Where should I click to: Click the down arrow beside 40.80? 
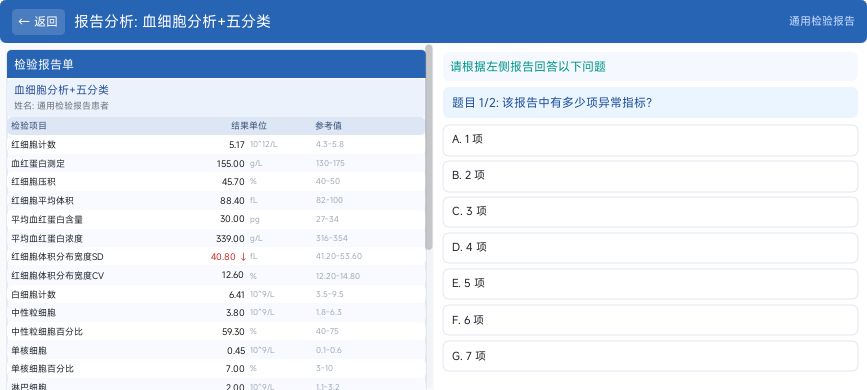tap(243, 257)
